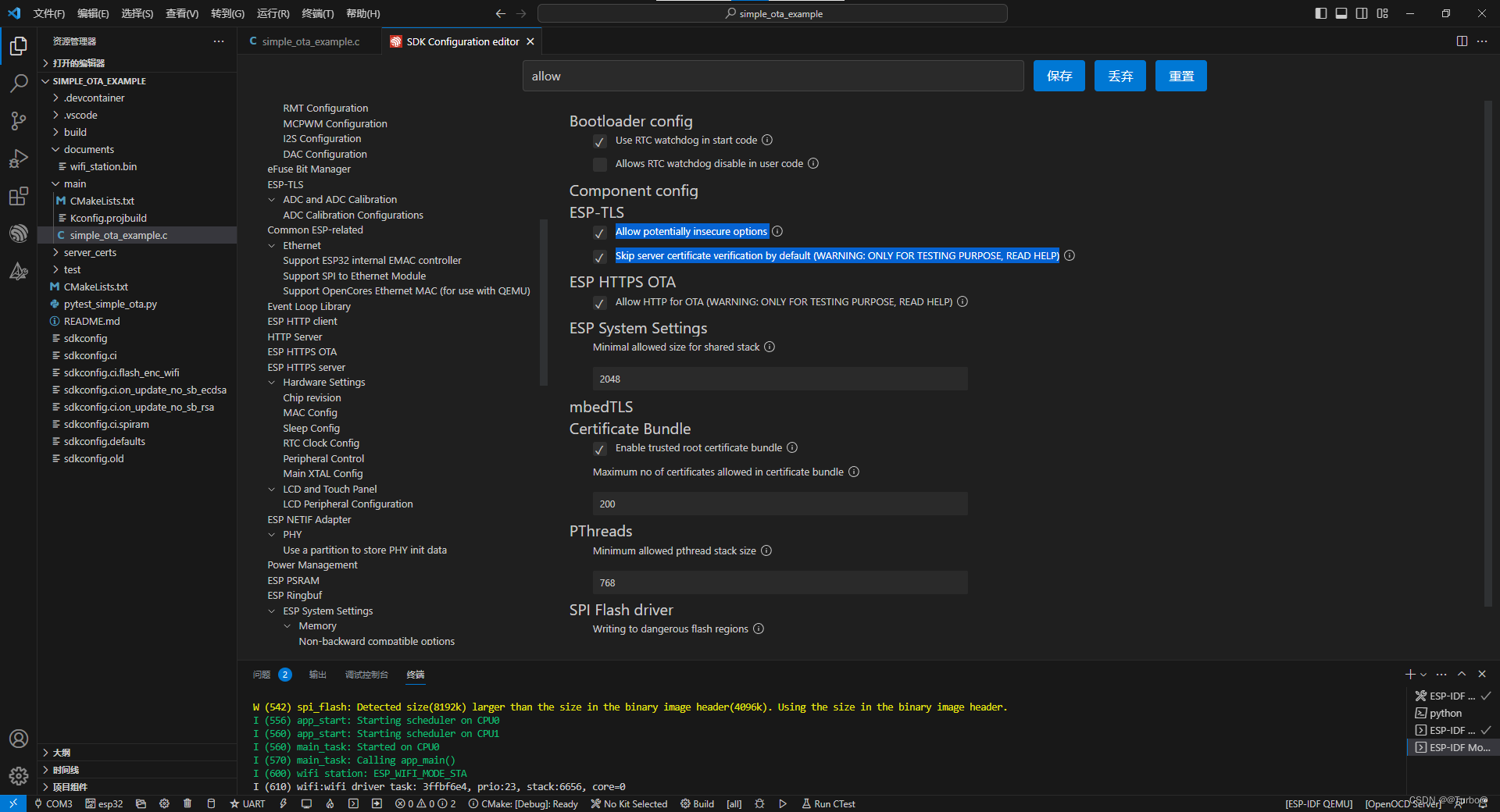Select COM3 serial port in status bar
1500x812 pixels.
(x=53, y=803)
